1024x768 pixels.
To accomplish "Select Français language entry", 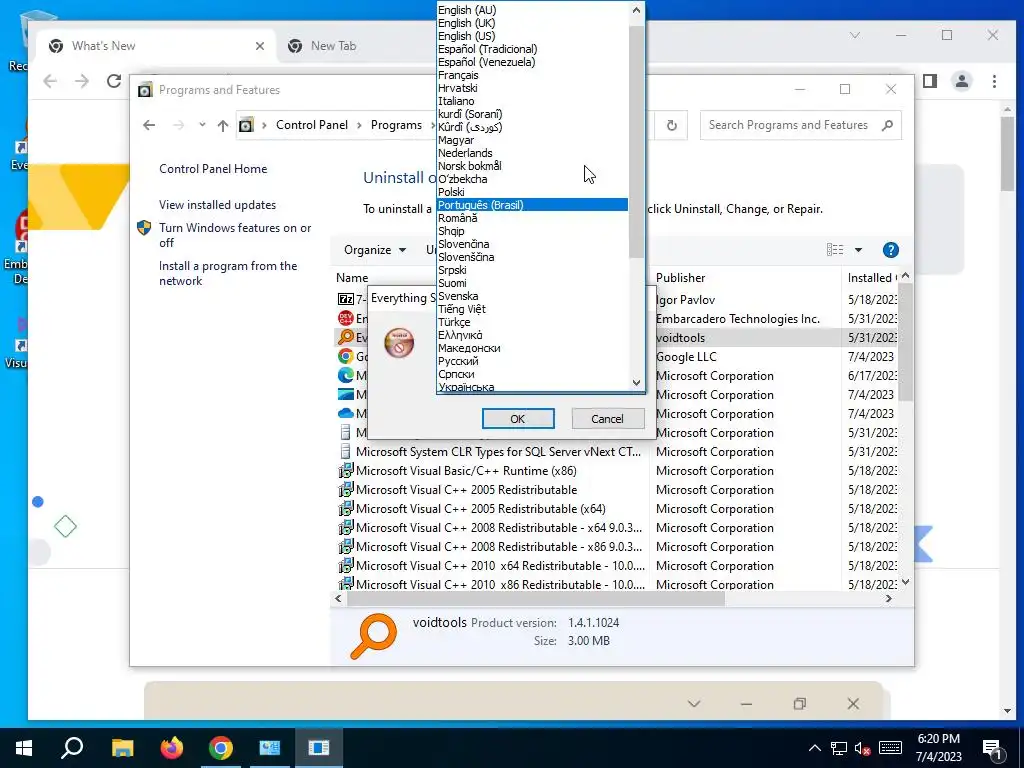I will pyautogui.click(x=458, y=75).
